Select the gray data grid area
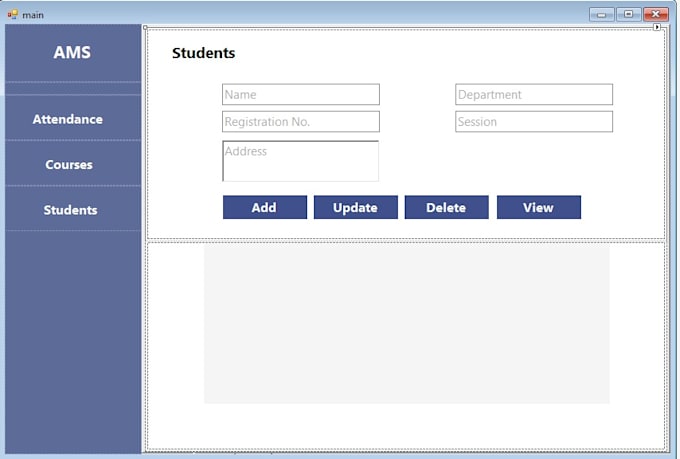680x459 pixels. click(x=407, y=324)
